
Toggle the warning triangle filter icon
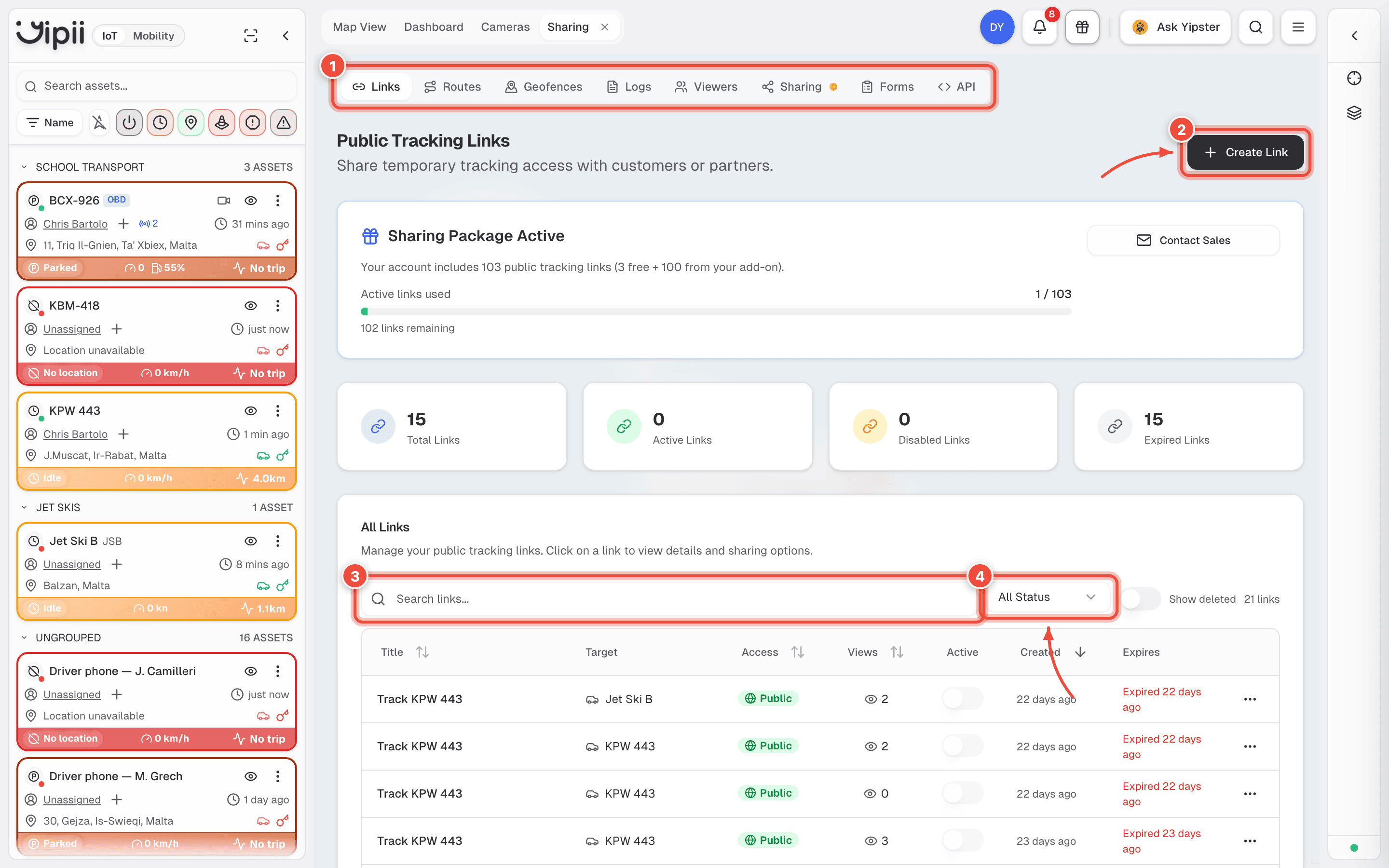pos(284,122)
